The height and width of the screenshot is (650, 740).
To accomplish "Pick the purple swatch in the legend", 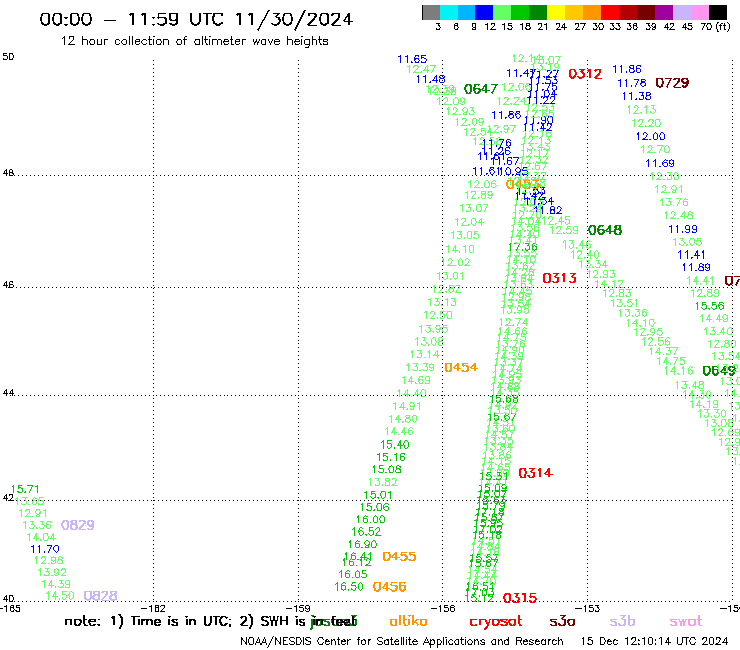I will (x=664, y=12).
